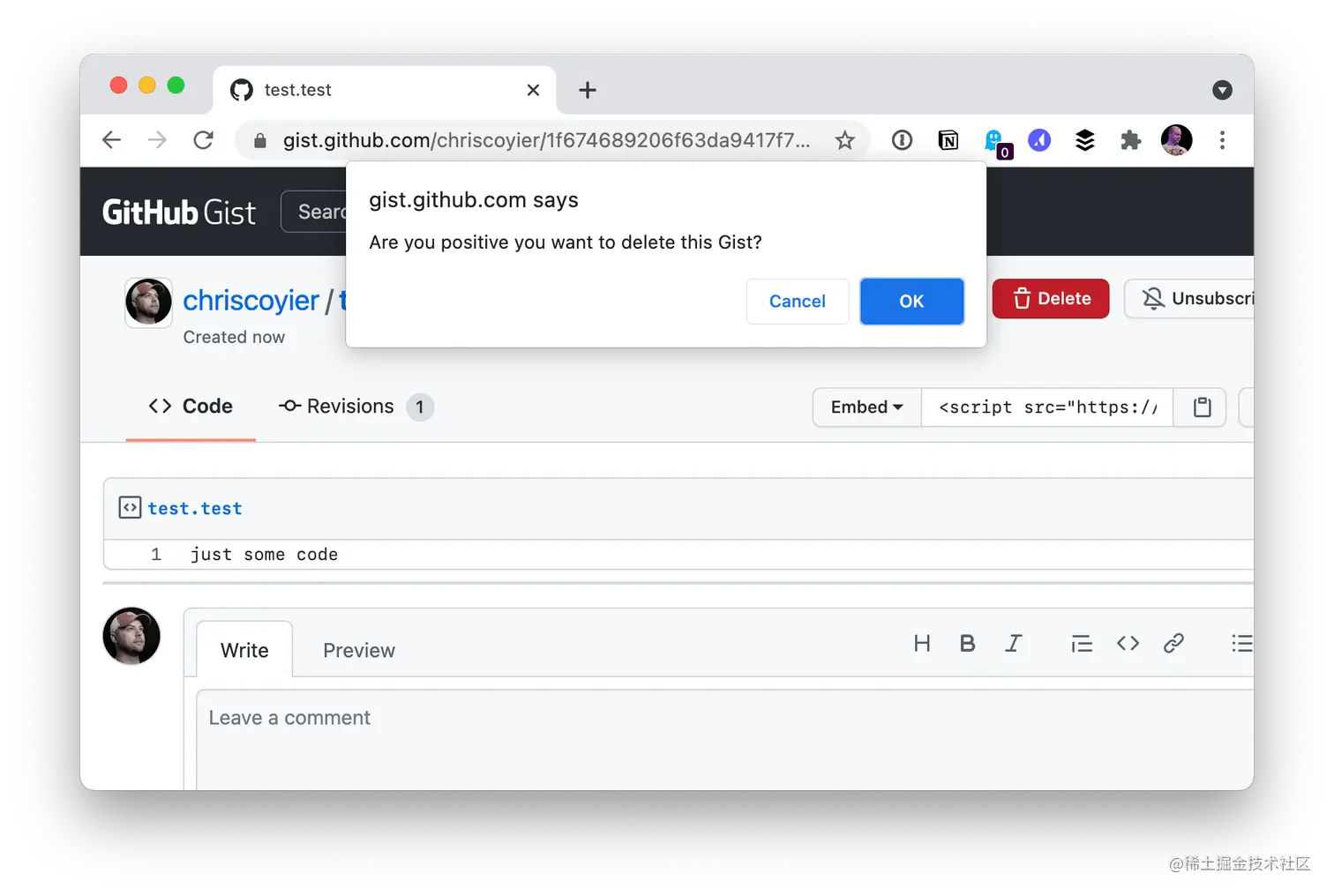Click the 'just some code' line
This screenshot has height=896, width=1334.
pyautogui.click(x=264, y=555)
